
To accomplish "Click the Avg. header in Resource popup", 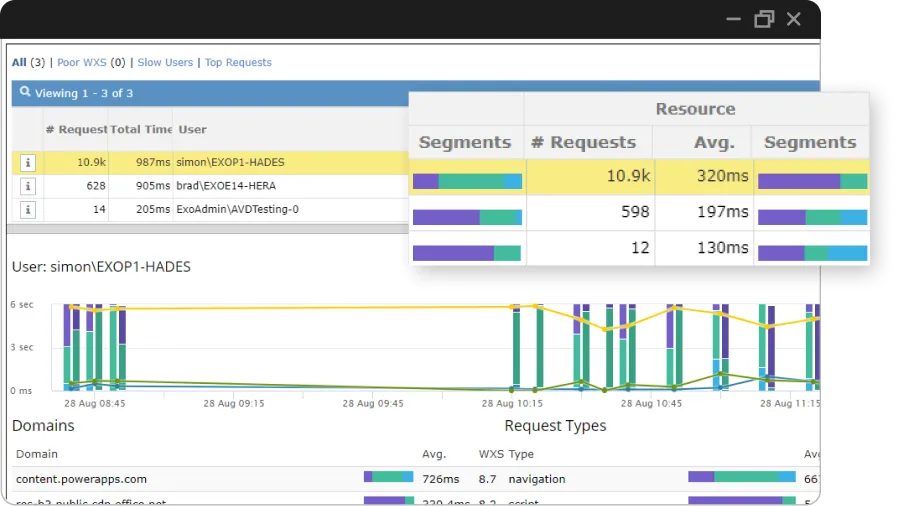I will coord(715,142).
